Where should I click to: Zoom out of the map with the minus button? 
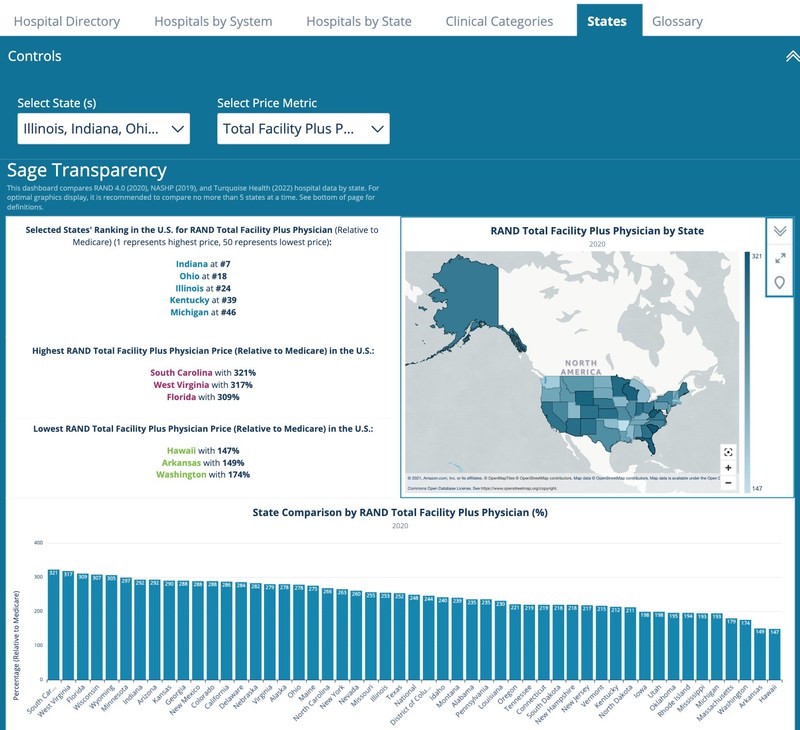click(x=728, y=483)
